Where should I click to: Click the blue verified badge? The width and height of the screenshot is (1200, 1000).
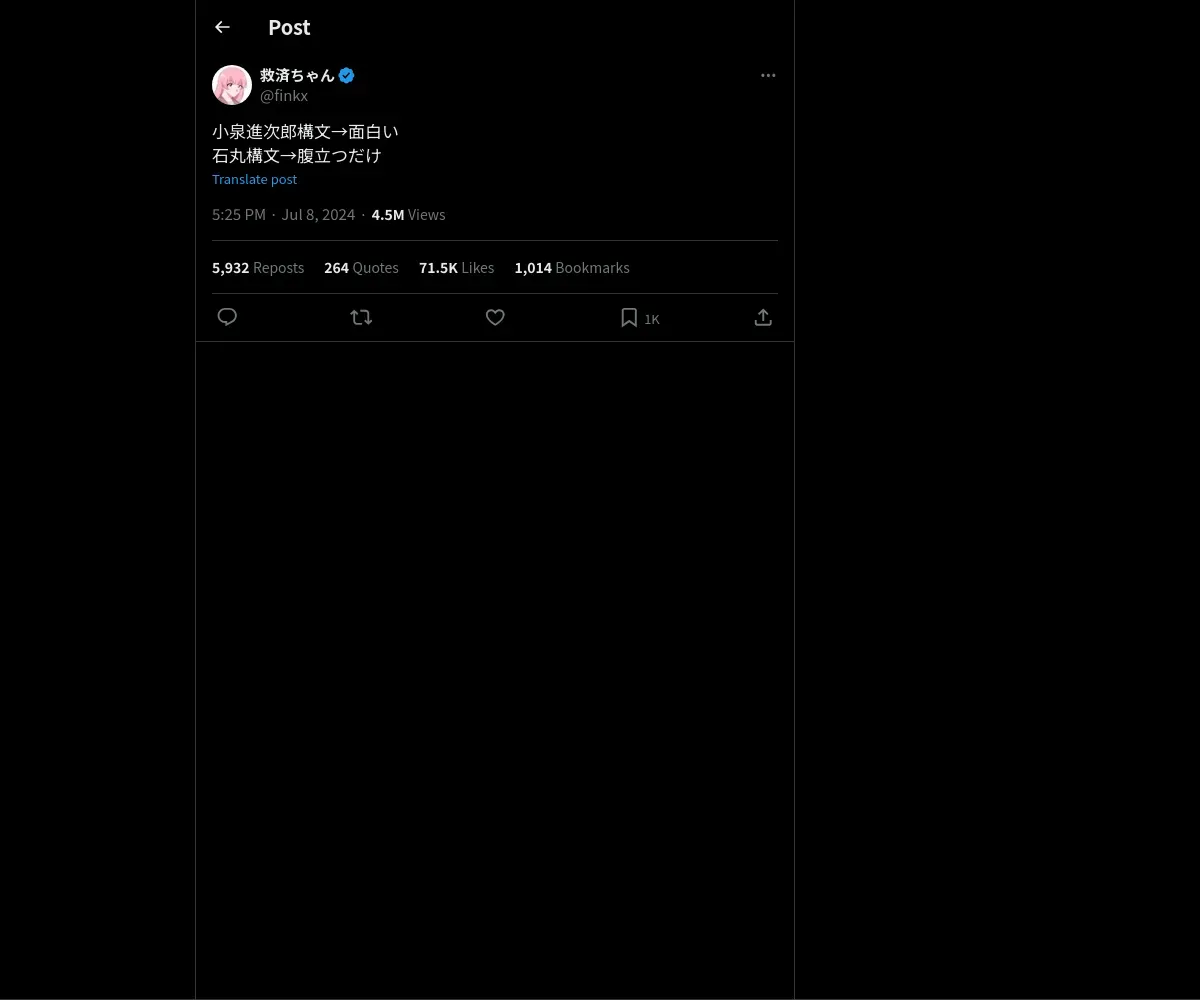347,75
